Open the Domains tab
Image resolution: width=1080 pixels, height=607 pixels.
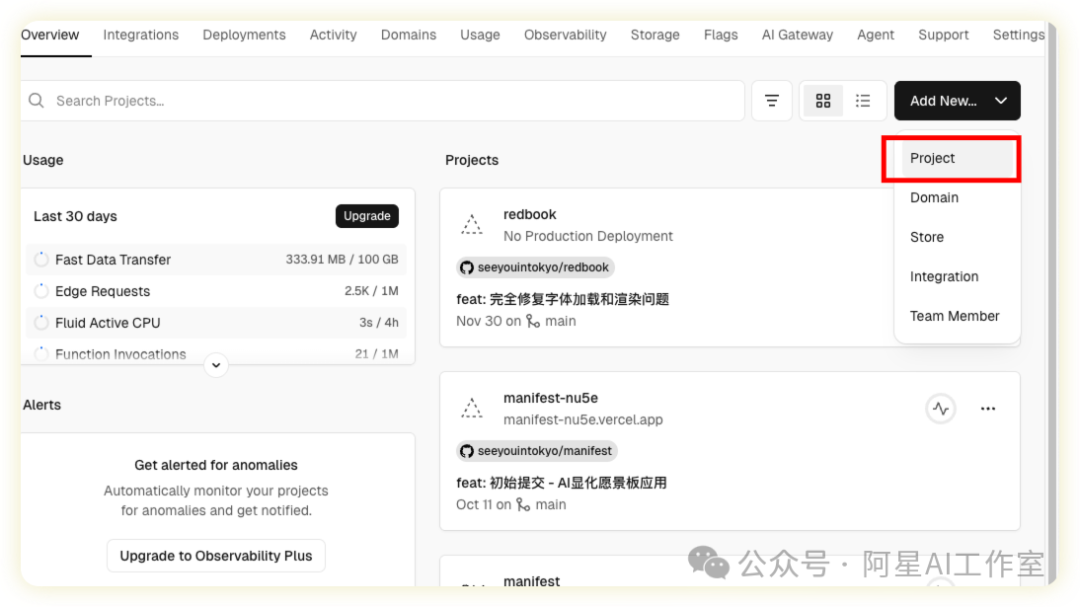(408, 35)
